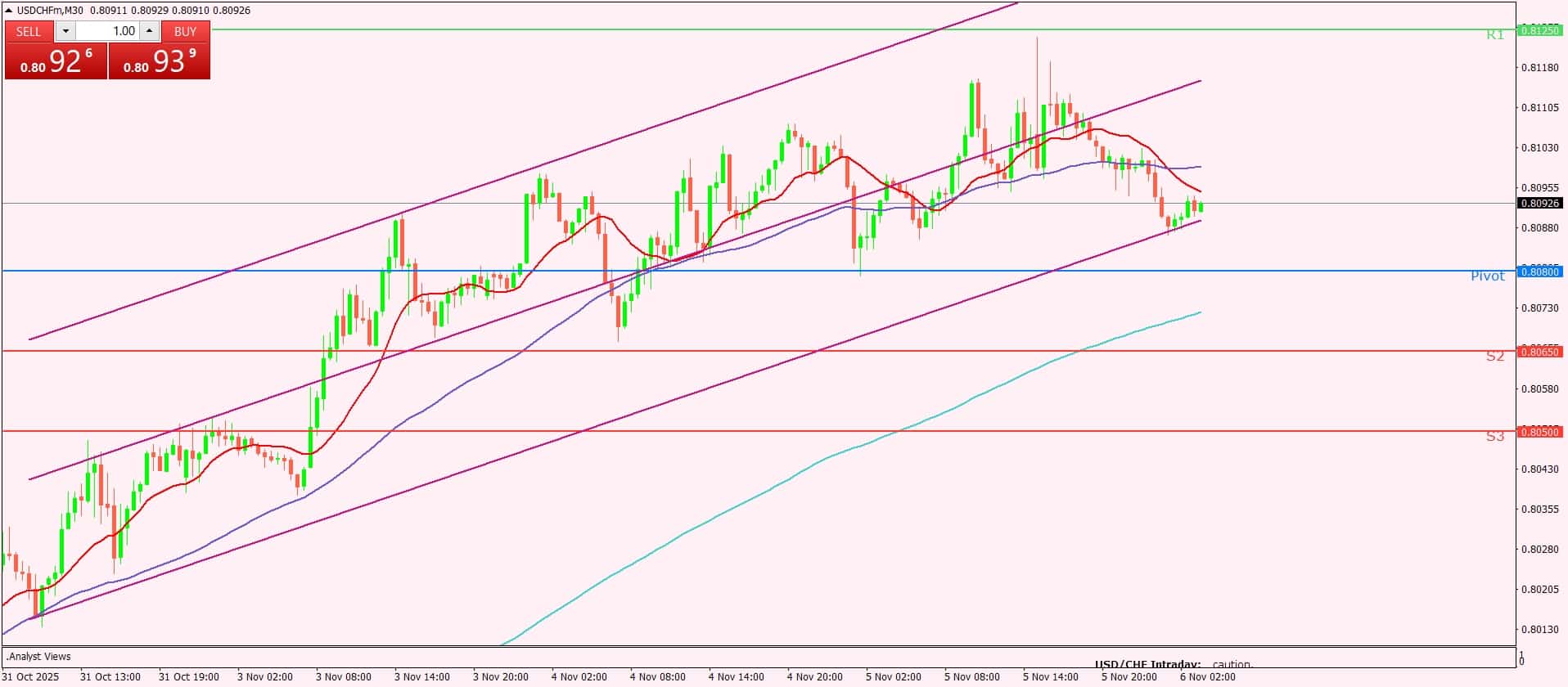Select the green R1 price tag 0.81250

pos(1539,30)
